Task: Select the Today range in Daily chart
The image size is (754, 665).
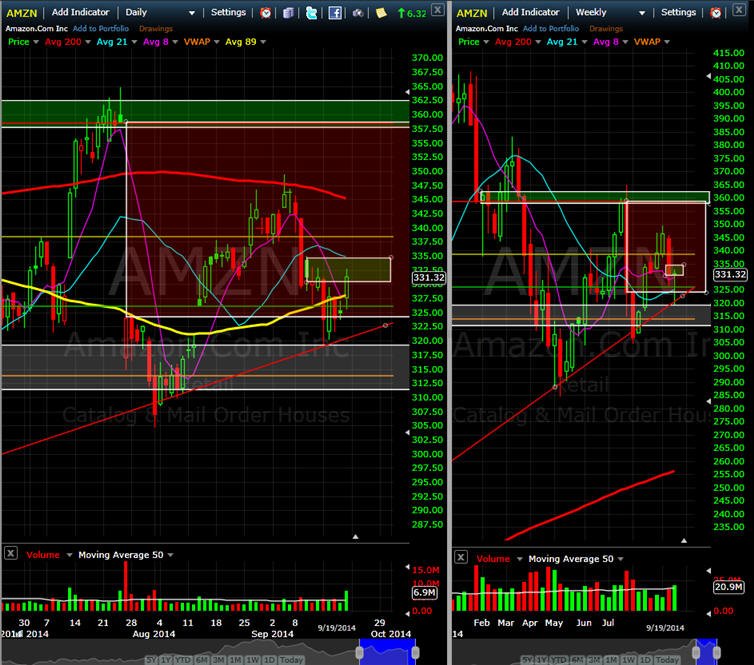Action: 291,660
